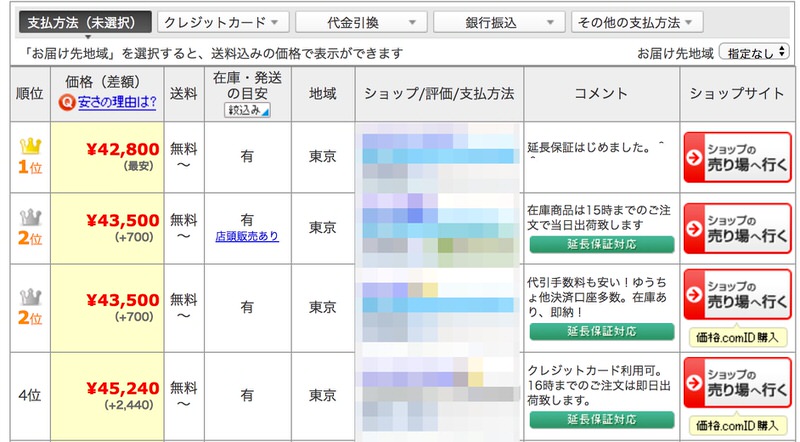Click the 延長保証対応 badge in the 4位 row
Image resolution: width=800 pixels, height=442 pixels.
coord(601,418)
